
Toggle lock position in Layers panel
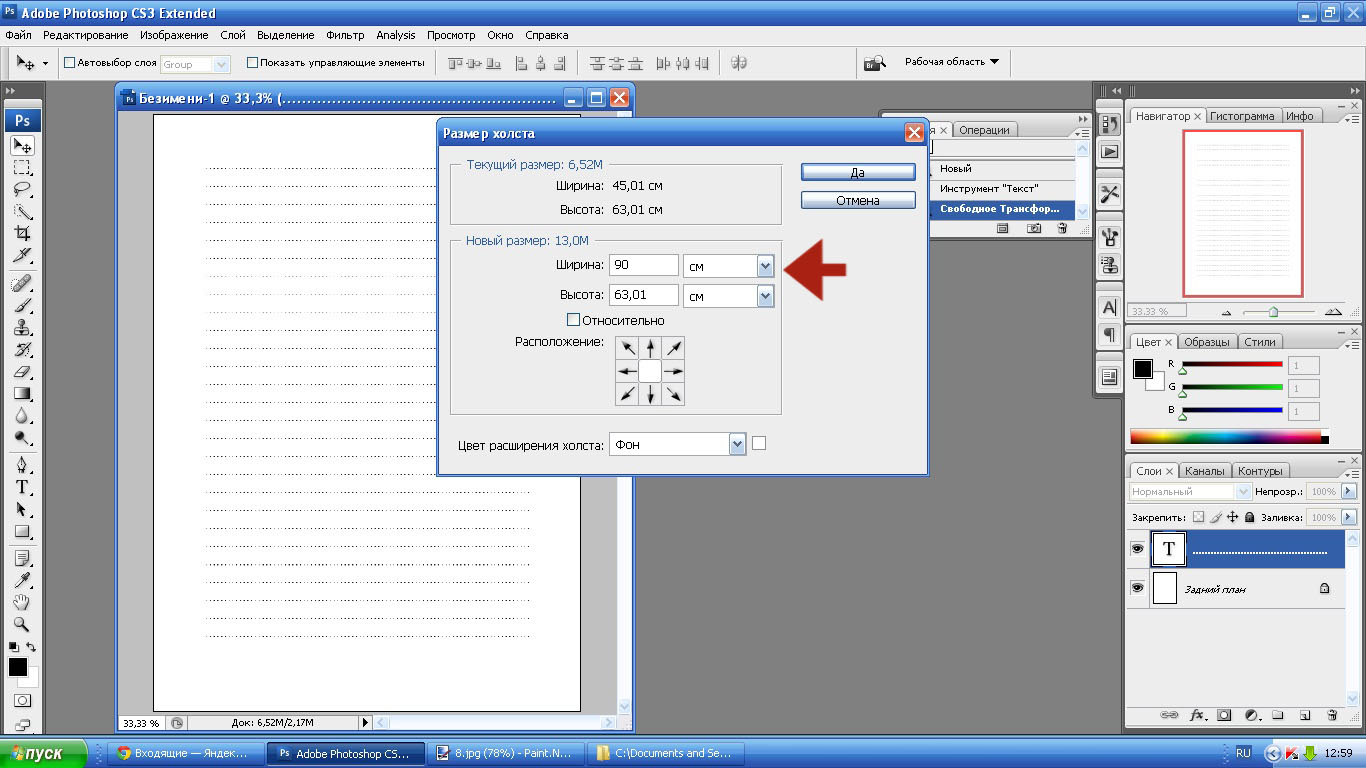(1233, 517)
